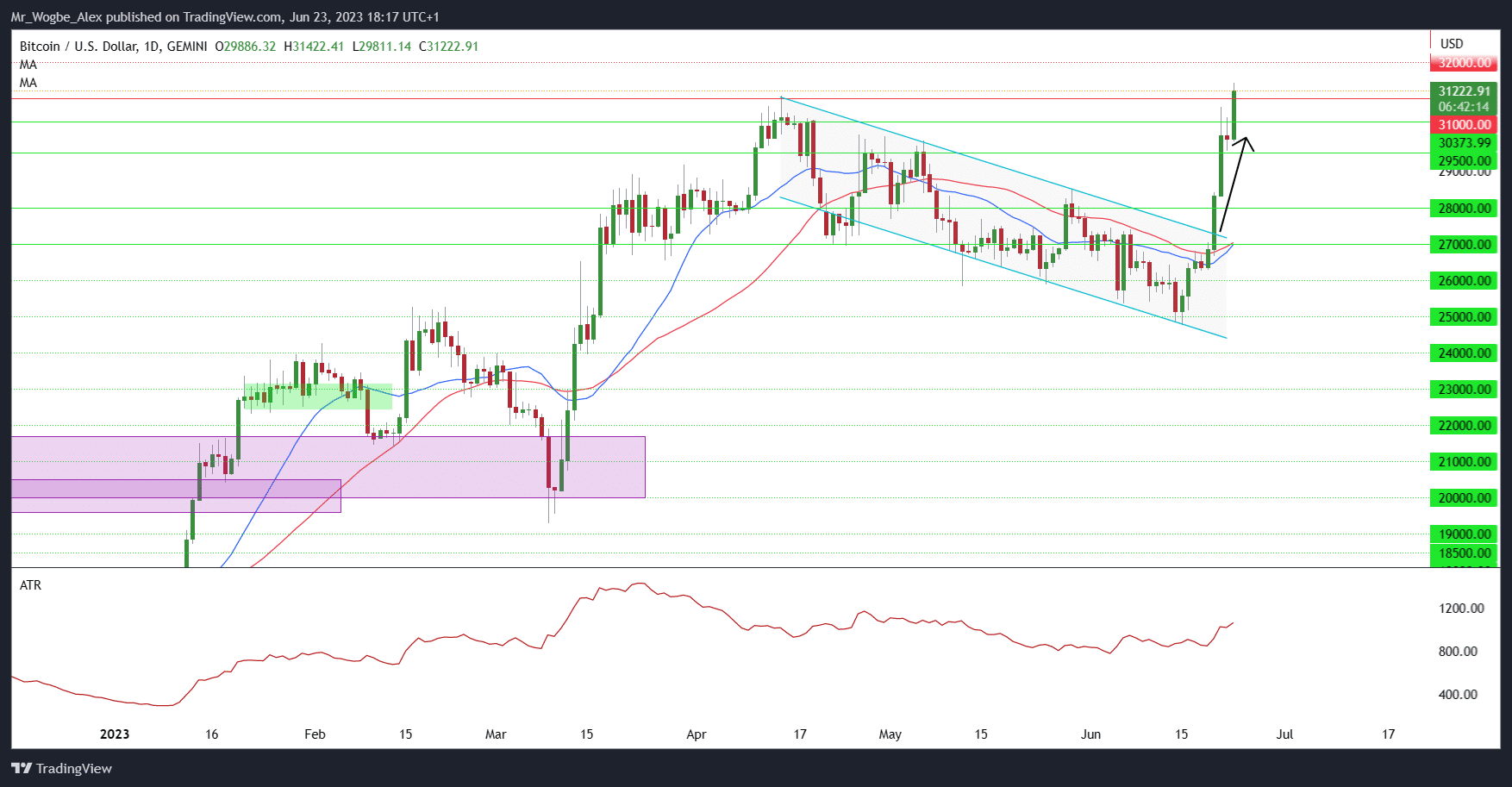Click the Mar label on the time axis
The width and height of the screenshot is (1512, 787).
[496, 734]
